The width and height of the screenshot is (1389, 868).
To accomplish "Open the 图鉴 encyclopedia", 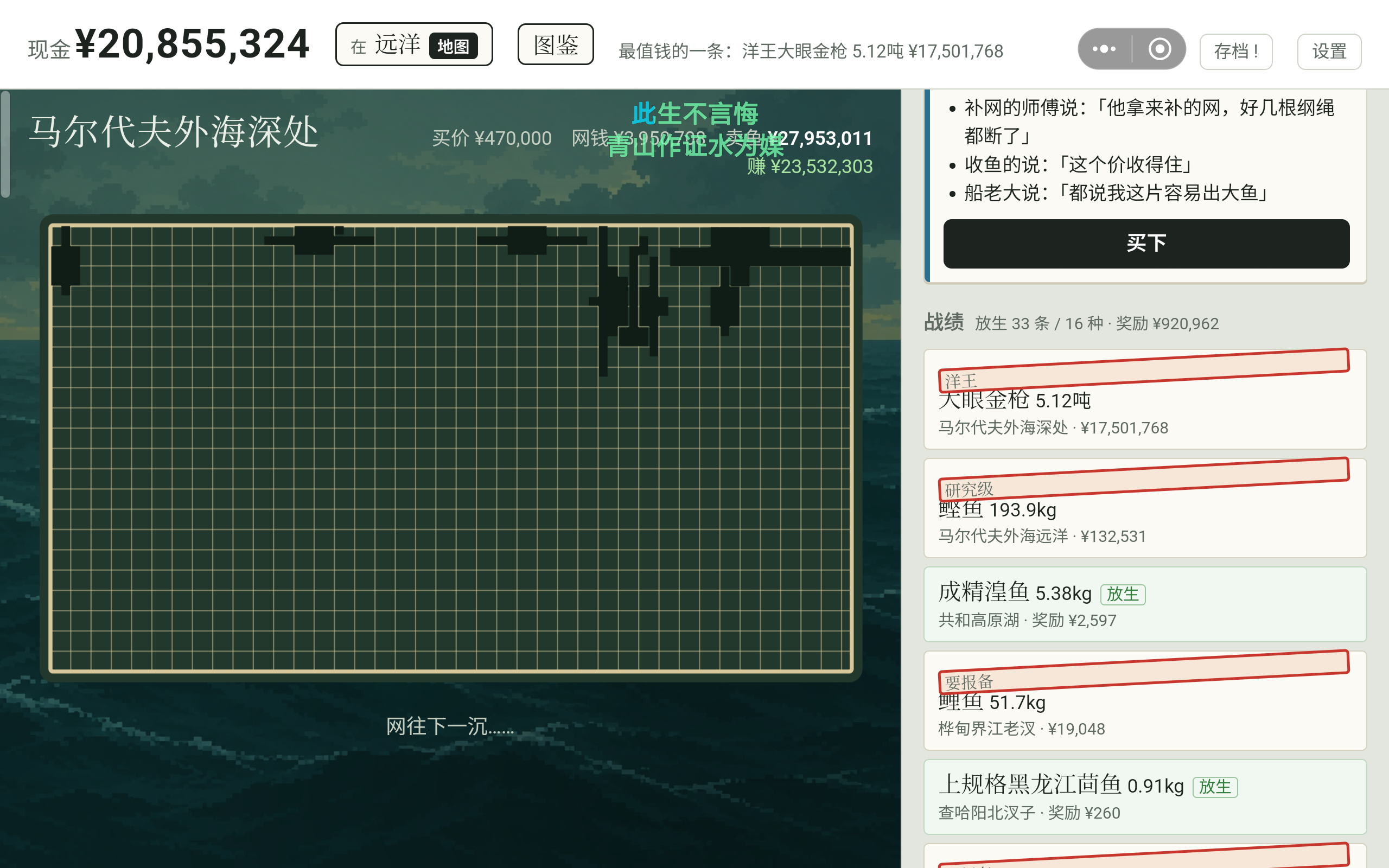I will point(555,44).
